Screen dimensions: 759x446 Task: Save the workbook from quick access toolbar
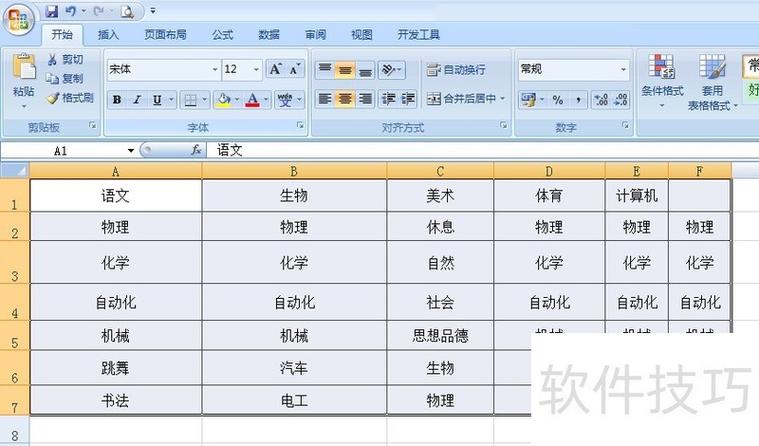[x=52, y=12]
